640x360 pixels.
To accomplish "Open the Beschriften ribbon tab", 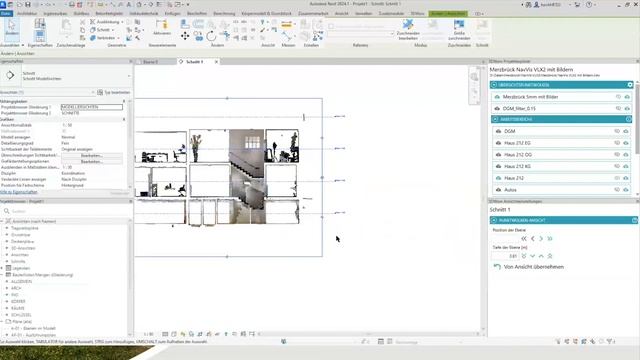I will click(x=197, y=13).
